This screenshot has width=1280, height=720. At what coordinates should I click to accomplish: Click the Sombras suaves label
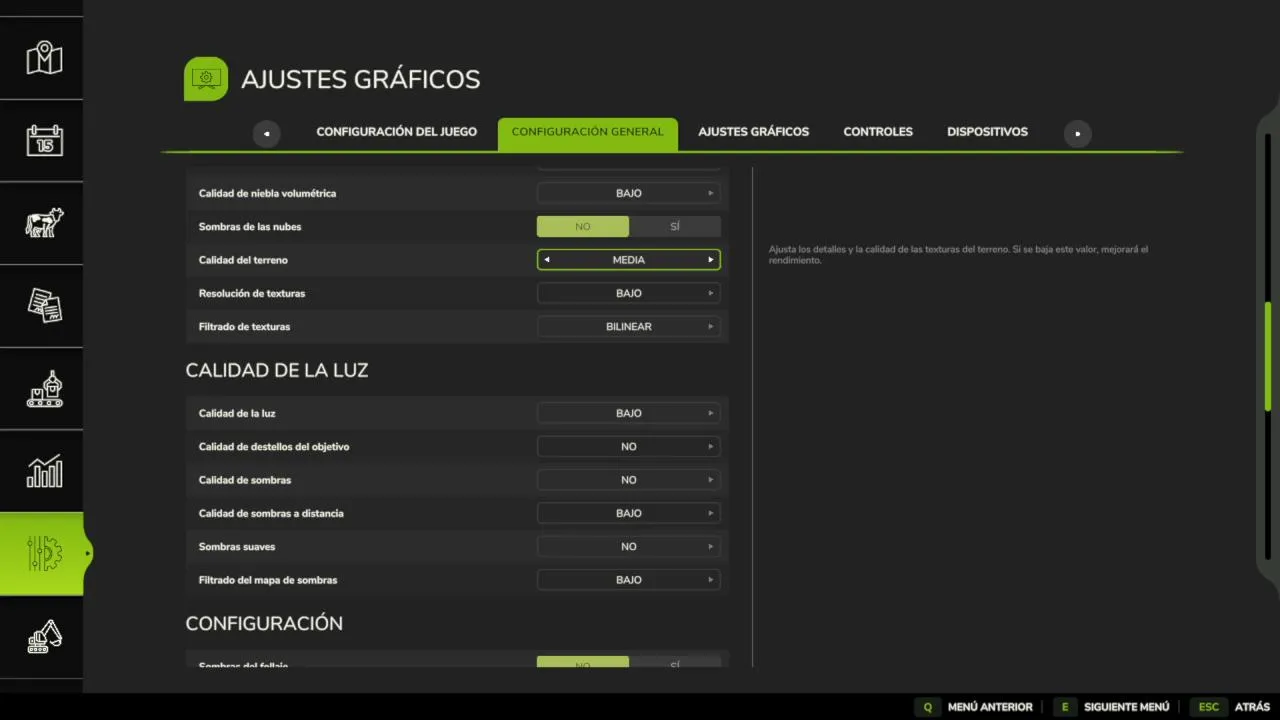click(x=237, y=547)
